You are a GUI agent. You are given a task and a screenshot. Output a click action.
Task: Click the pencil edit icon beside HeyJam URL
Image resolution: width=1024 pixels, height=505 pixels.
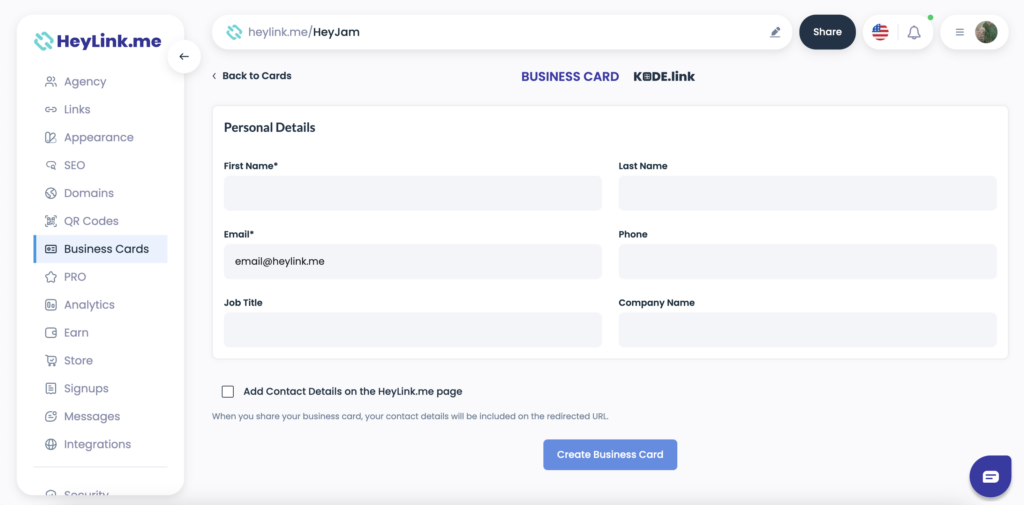[x=775, y=32]
